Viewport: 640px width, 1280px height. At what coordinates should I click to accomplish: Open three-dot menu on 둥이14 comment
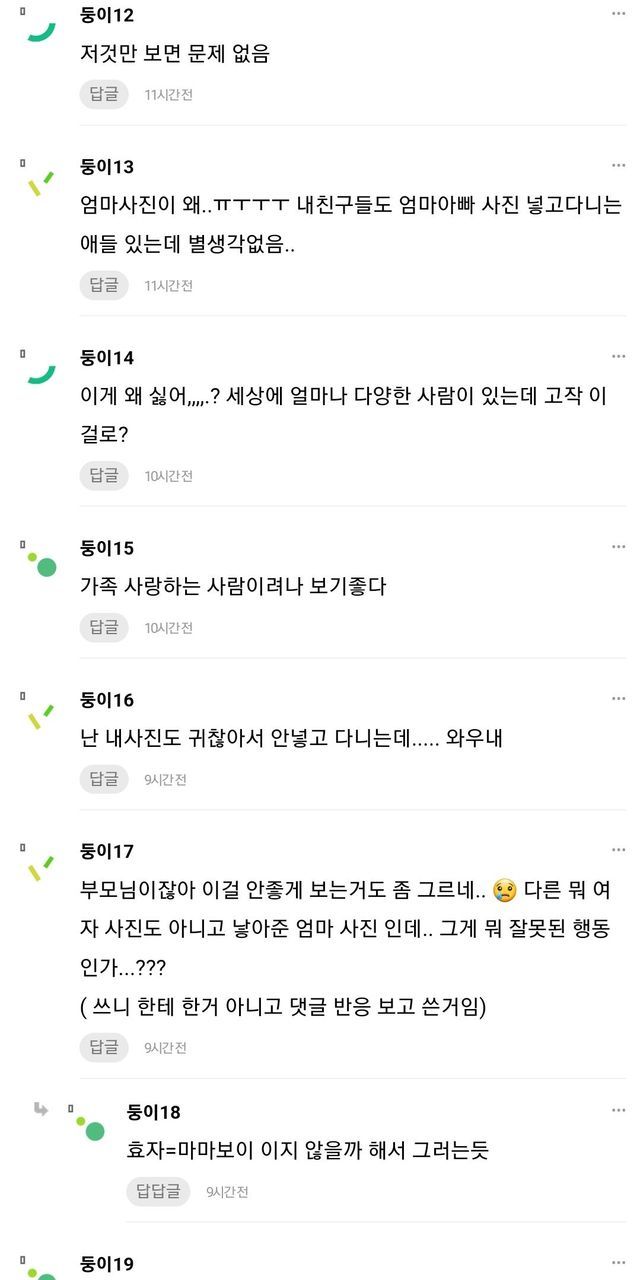point(619,356)
